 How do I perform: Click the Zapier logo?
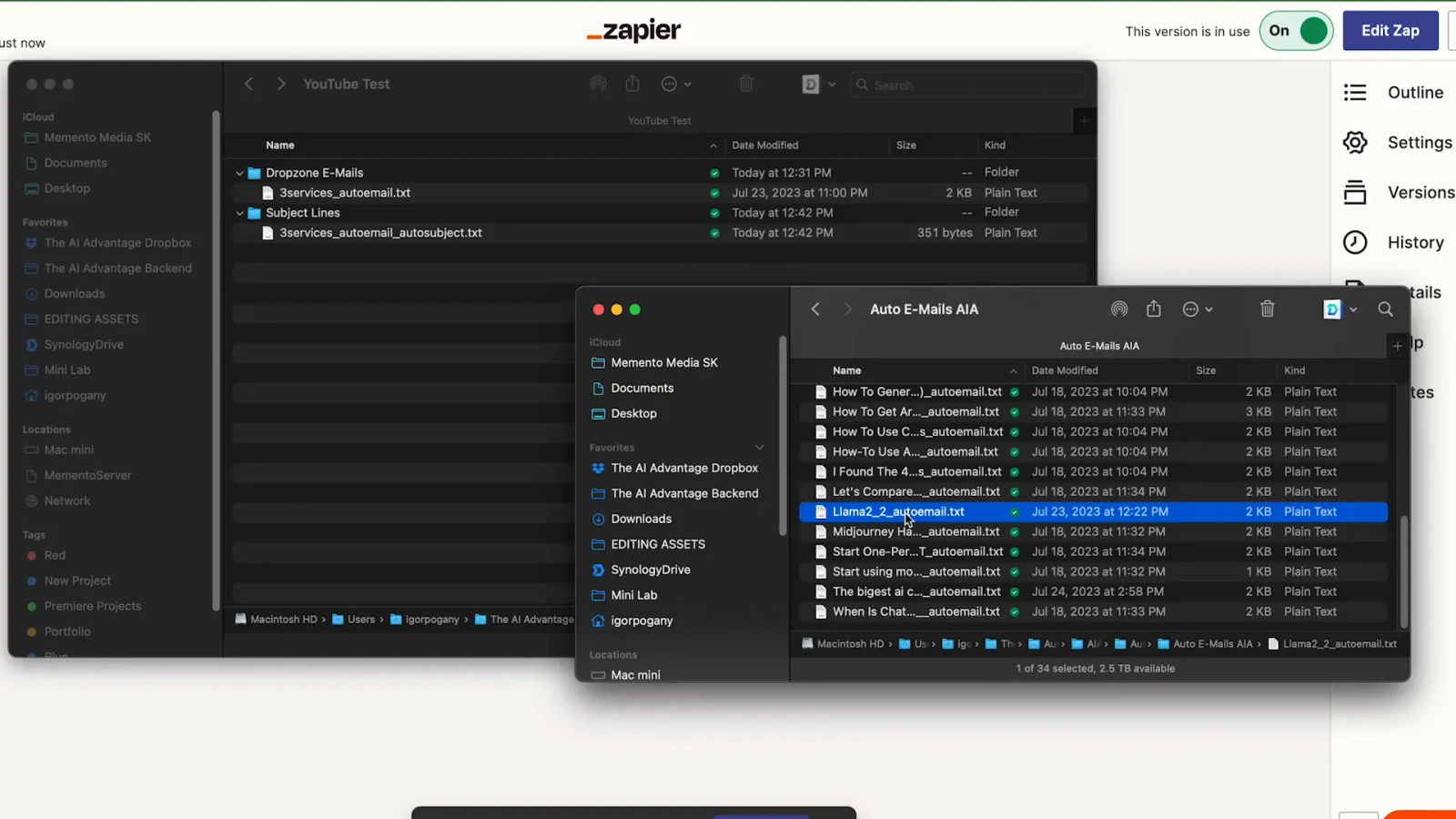click(x=633, y=31)
